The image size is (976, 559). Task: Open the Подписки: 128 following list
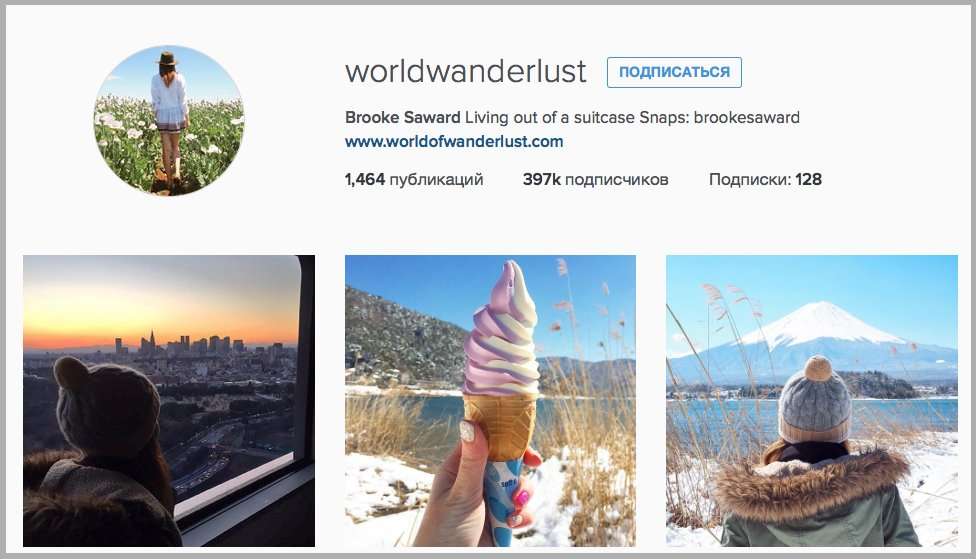point(765,180)
